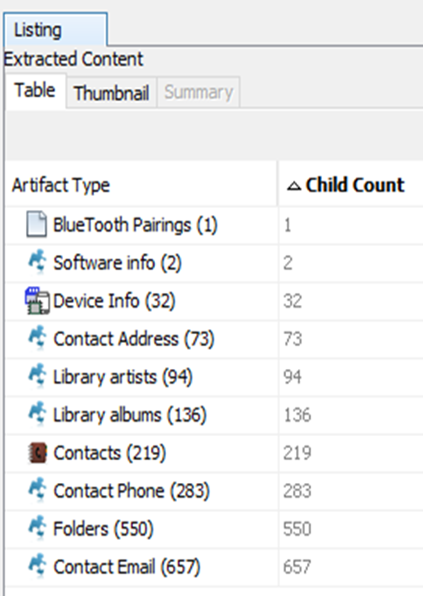423x596 pixels.
Task: Click the Library artists artifact icon
Action: pos(37,376)
